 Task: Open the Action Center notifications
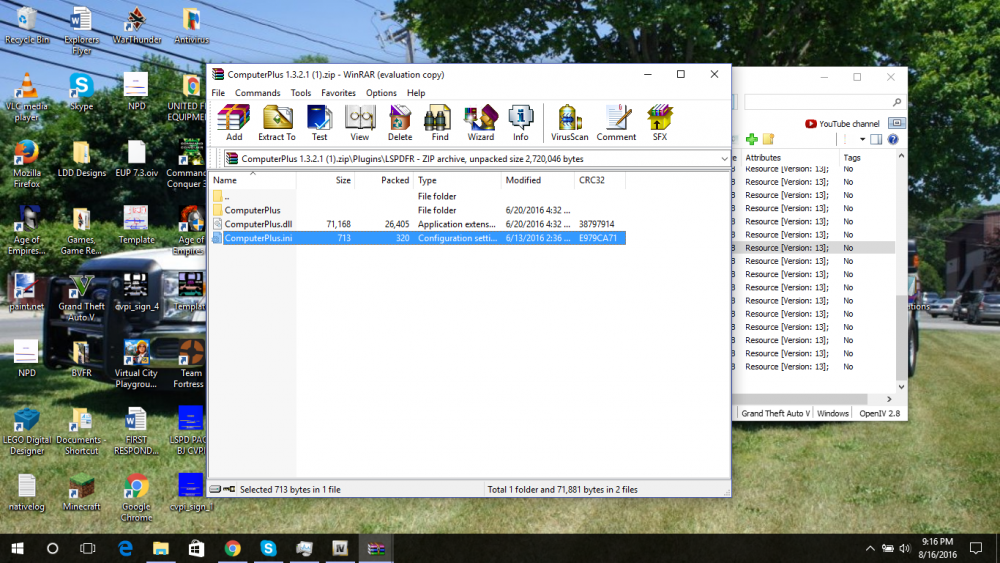(976, 548)
